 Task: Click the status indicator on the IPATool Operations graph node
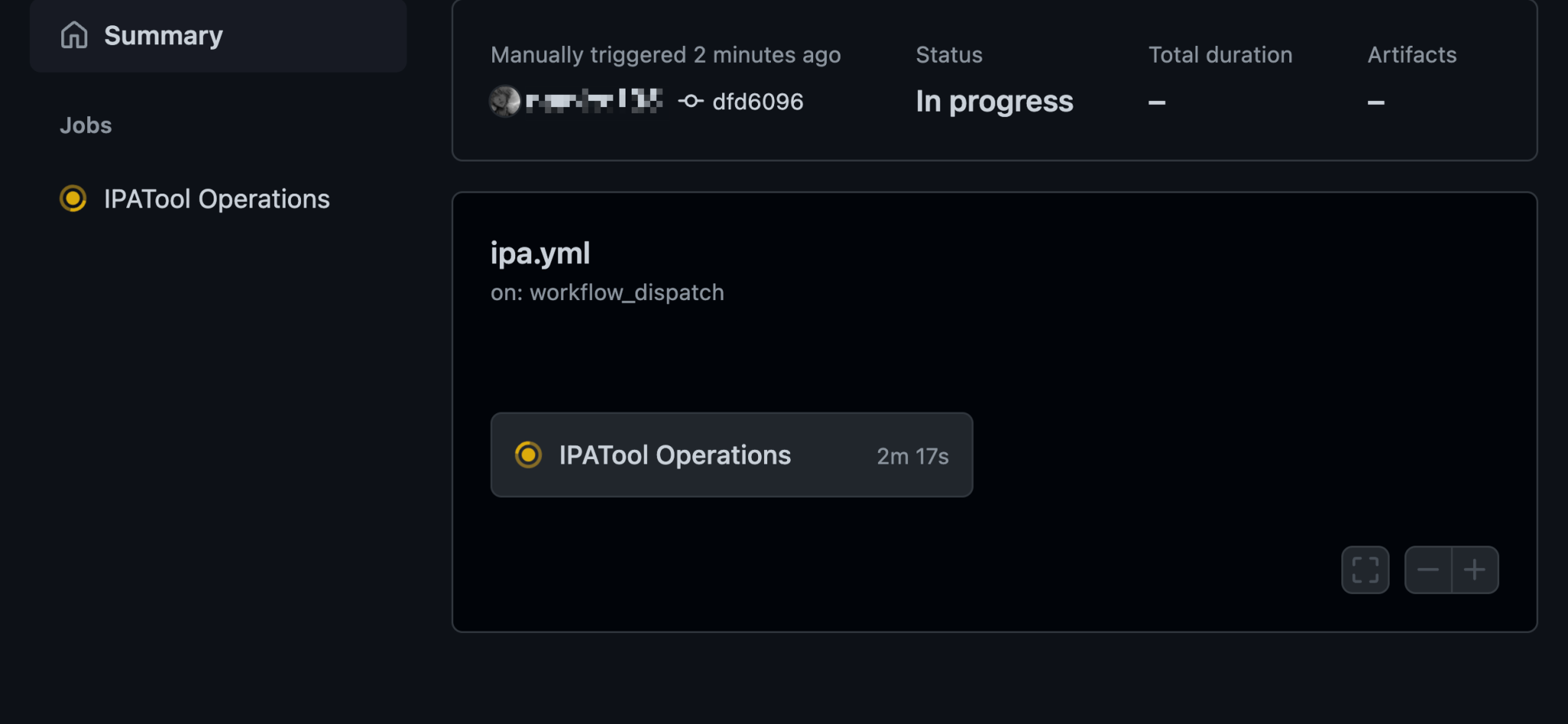(x=528, y=455)
